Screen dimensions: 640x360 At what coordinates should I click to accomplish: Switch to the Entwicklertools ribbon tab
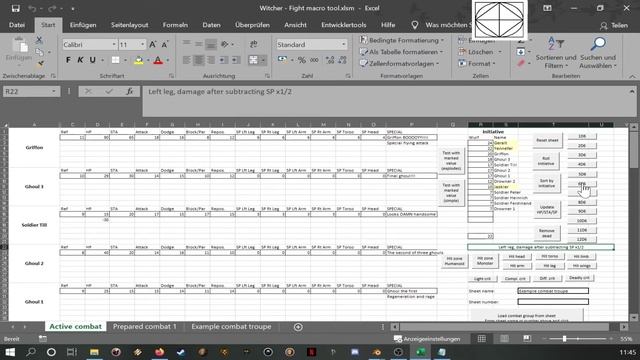344,25
